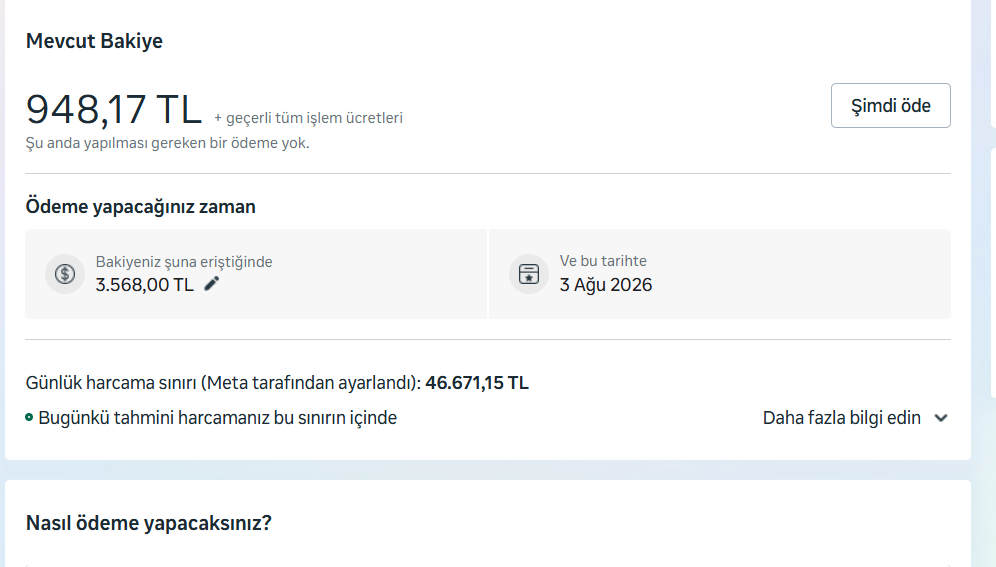Expand the Daha fazla bilgi edin chevron
Screen dimensions: 996x567
941,418
